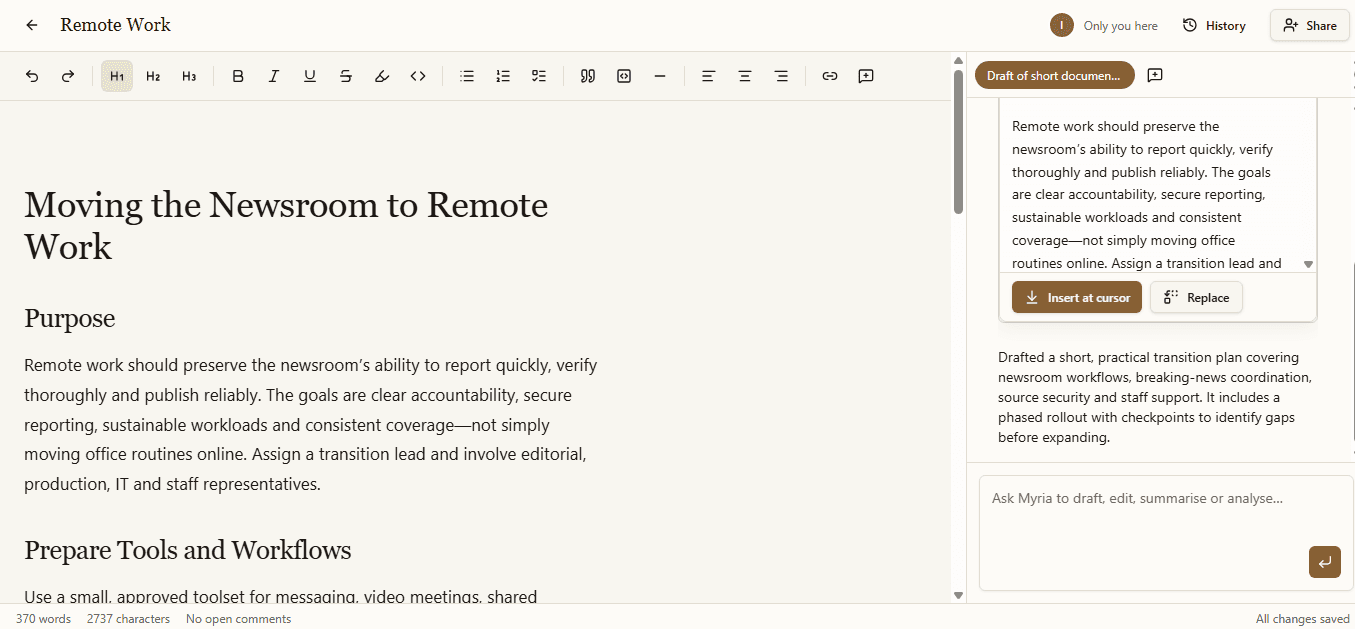Click the editor vertical scrollbar thumb
The width and height of the screenshot is (1355, 629).
958,141
